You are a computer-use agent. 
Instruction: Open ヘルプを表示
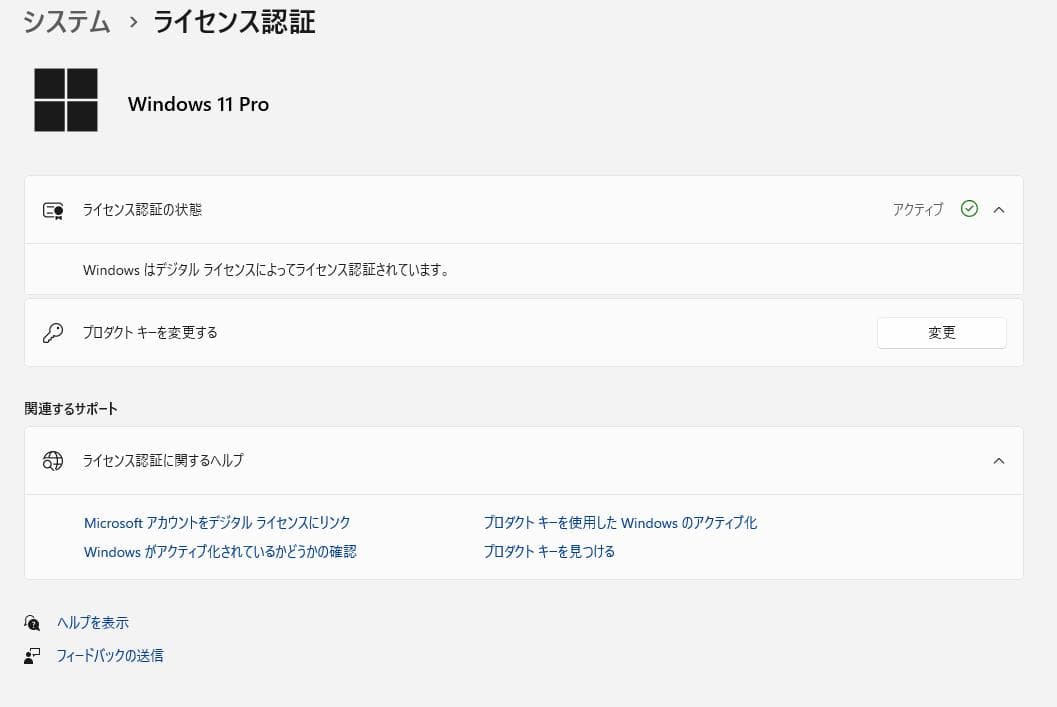click(92, 622)
